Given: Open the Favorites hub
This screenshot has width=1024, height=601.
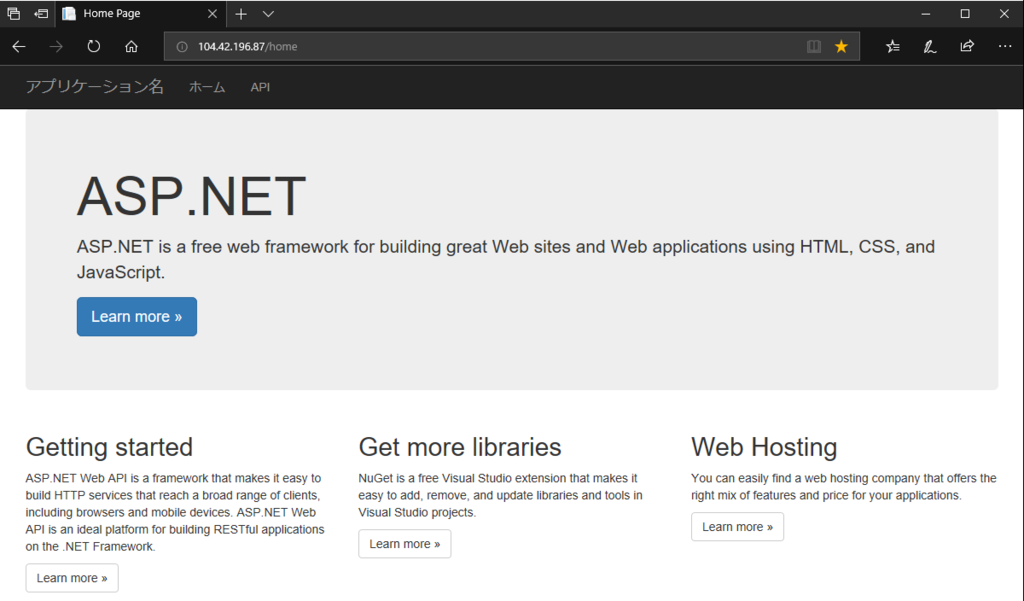Looking at the screenshot, I should click(x=893, y=46).
